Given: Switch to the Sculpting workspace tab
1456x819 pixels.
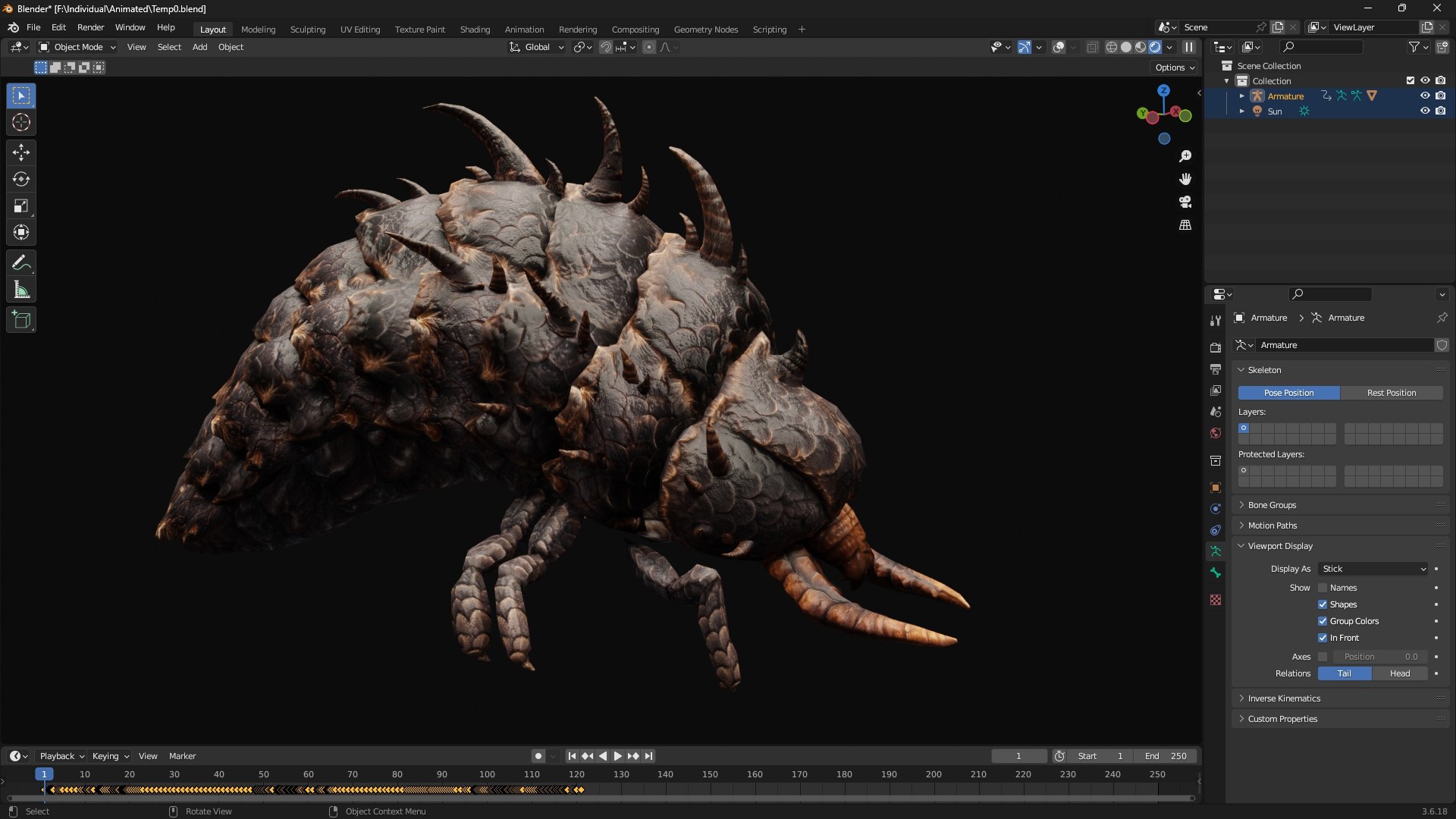Looking at the screenshot, I should (308, 30).
